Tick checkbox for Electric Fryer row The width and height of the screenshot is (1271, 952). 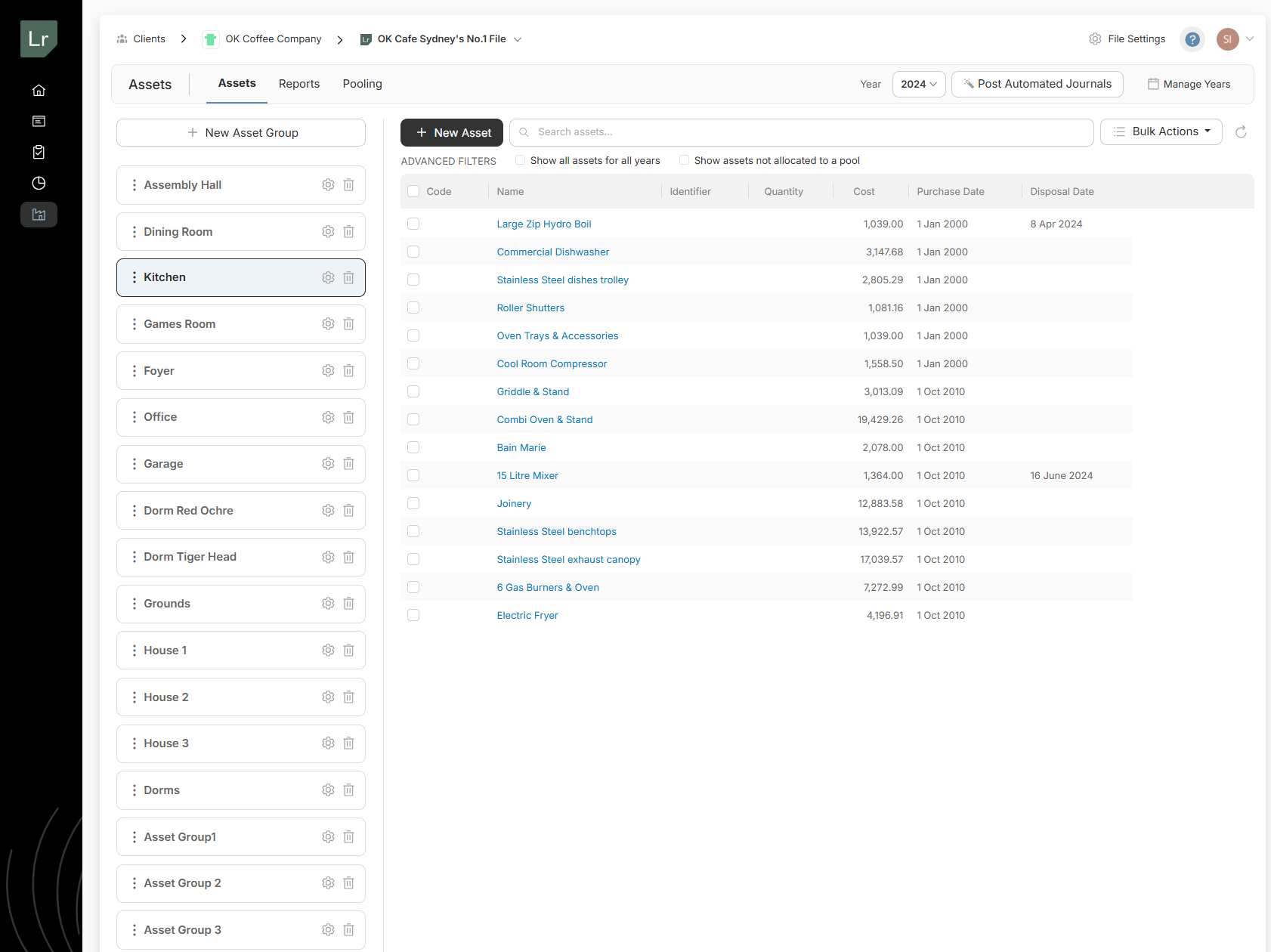(413, 616)
